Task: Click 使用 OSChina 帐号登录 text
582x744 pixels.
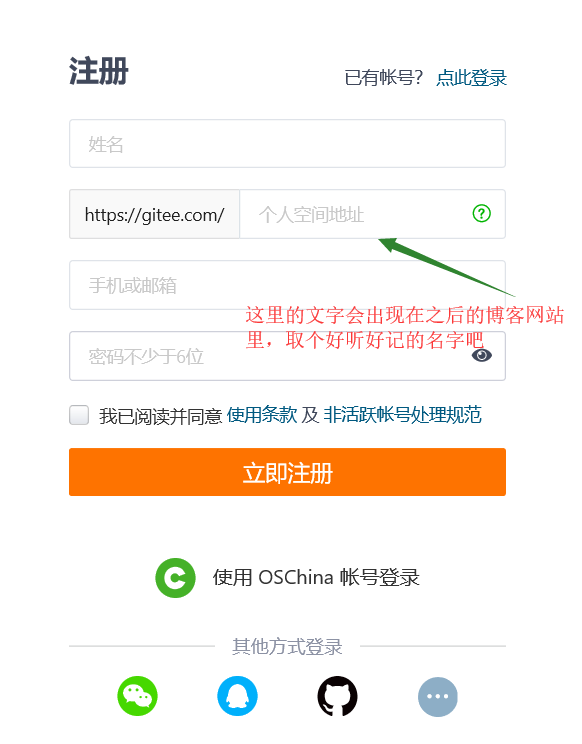Action: tap(316, 577)
